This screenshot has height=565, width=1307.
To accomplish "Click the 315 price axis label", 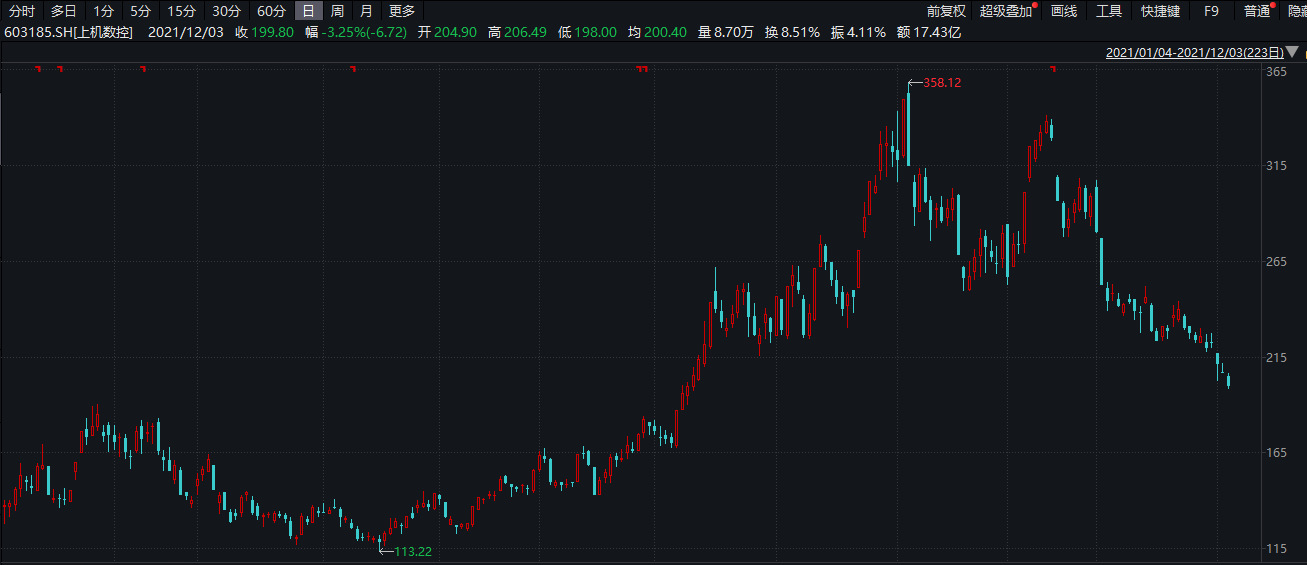I will [1276, 165].
